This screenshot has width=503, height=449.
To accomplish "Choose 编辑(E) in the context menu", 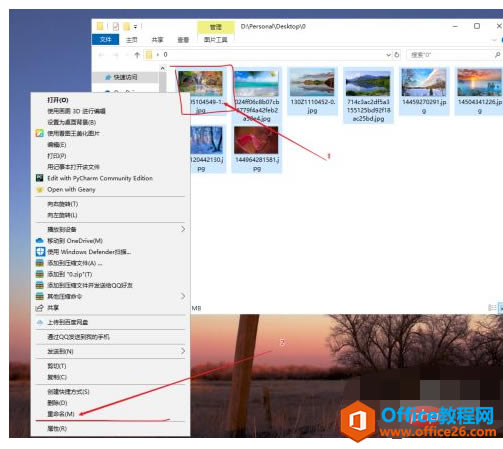I will pos(57,145).
